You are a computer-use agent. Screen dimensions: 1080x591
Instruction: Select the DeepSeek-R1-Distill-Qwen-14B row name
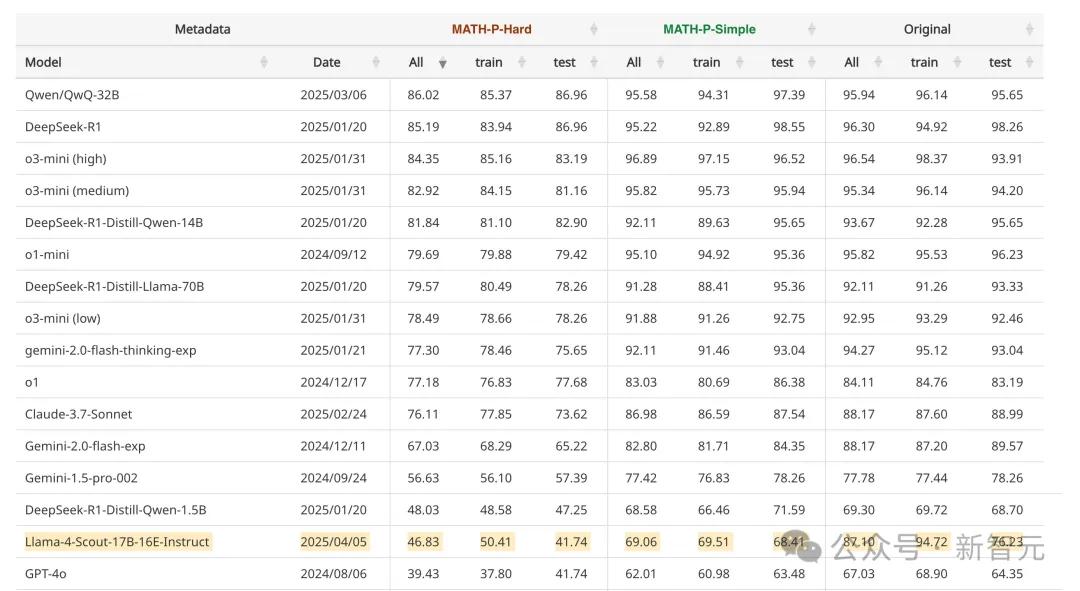click(114, 223)
